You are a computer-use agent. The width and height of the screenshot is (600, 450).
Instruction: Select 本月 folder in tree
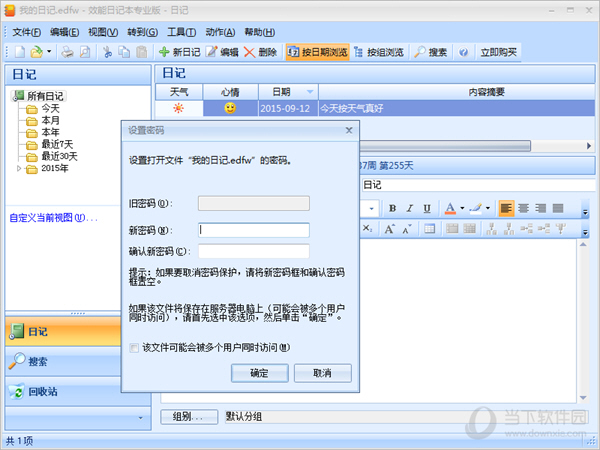50,120
